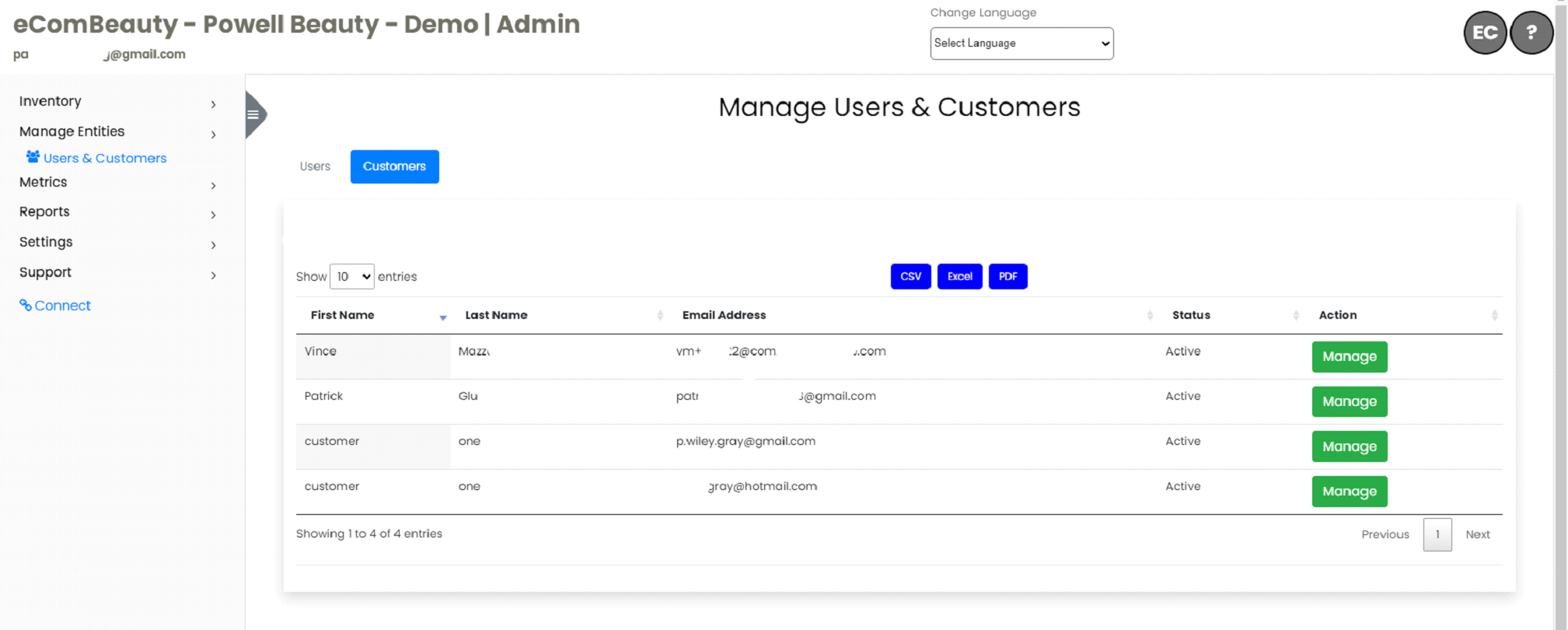Select the Customers tab

click(394, 166)
